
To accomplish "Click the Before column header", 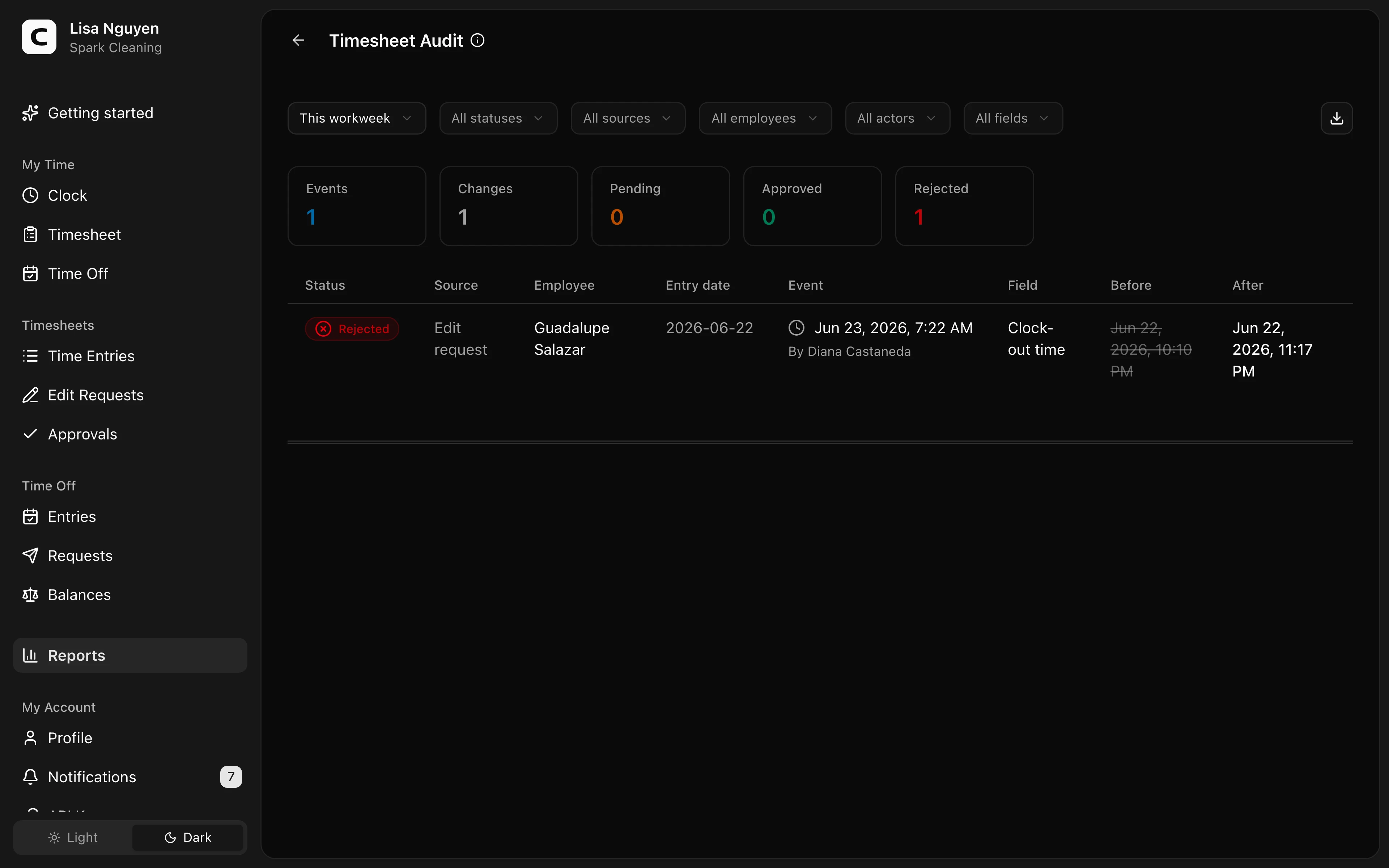I will [1131, 285].
